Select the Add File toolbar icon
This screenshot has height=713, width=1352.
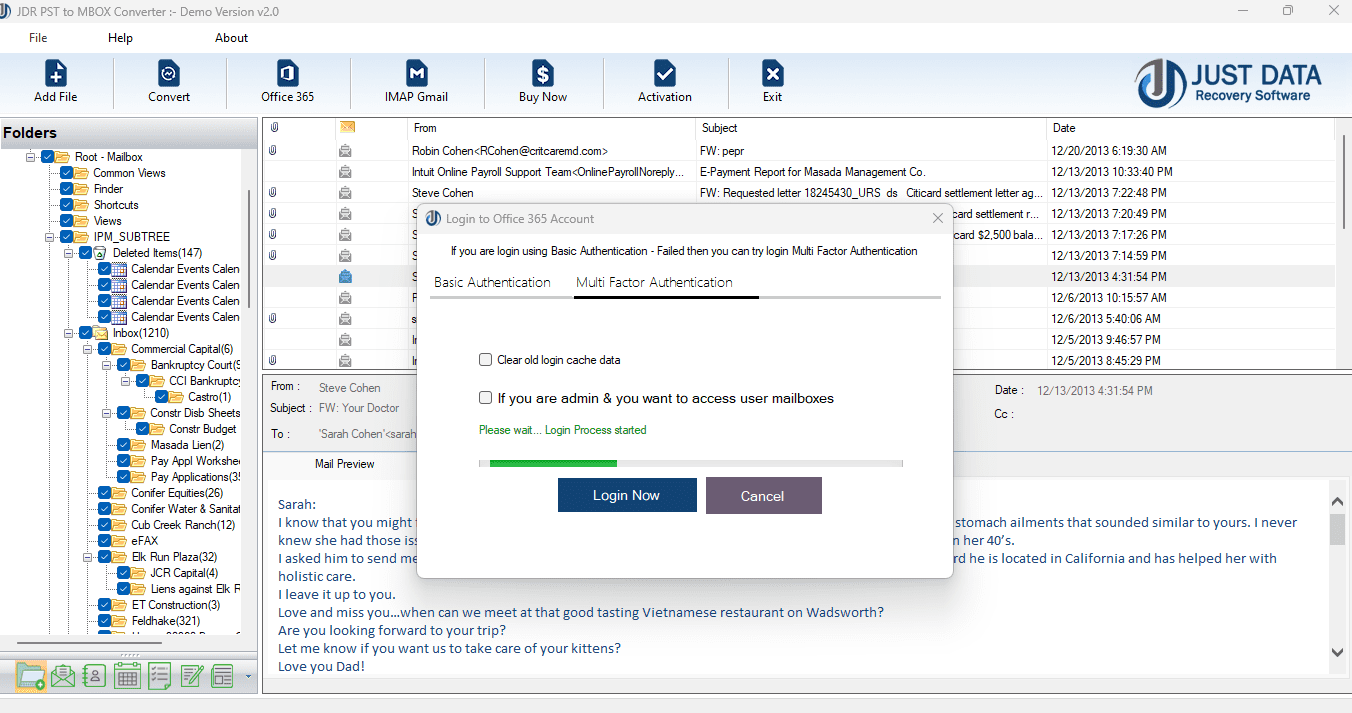(x=55, y=80)
